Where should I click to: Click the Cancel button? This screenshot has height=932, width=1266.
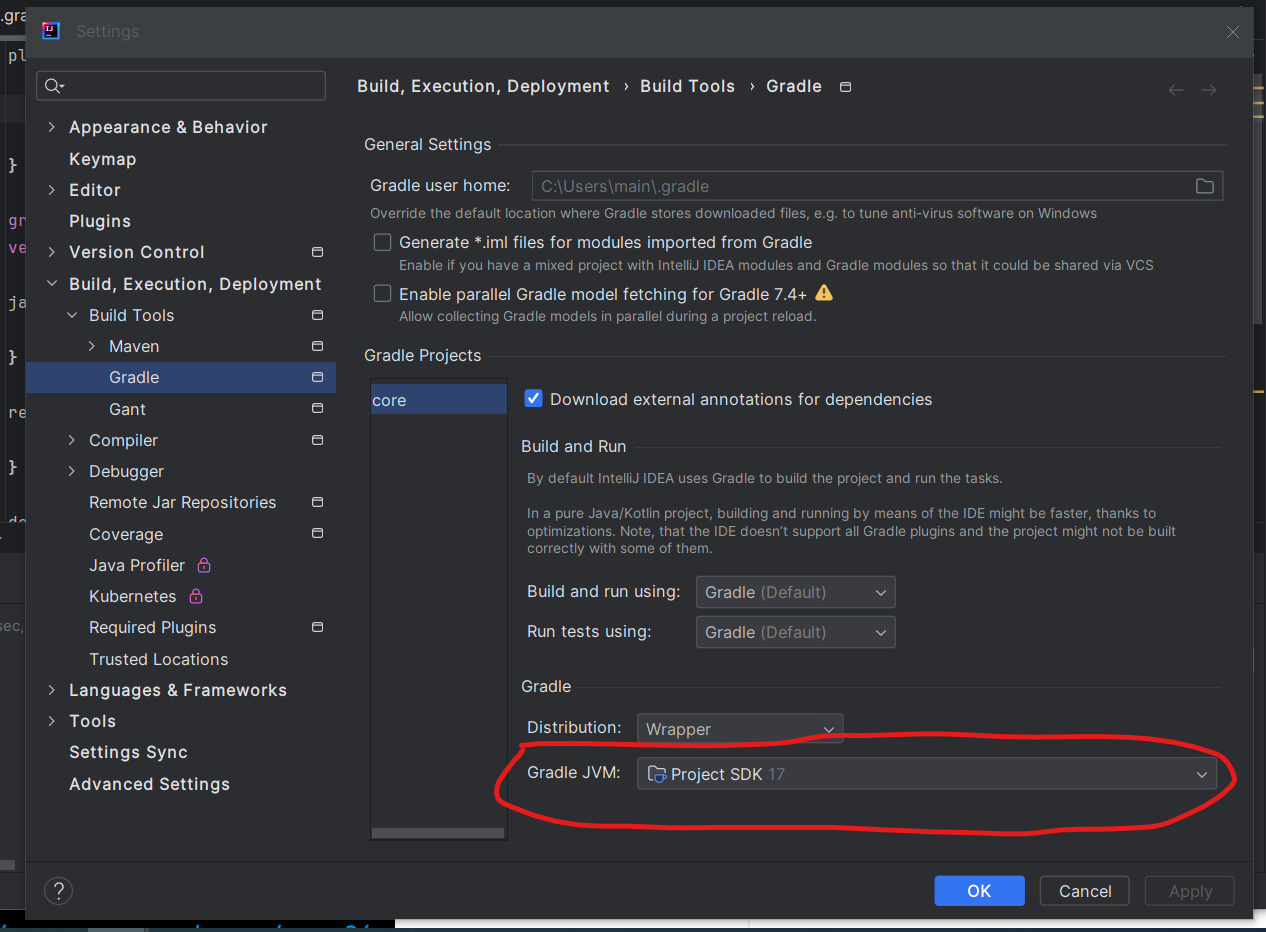(x=1085, y=891)
